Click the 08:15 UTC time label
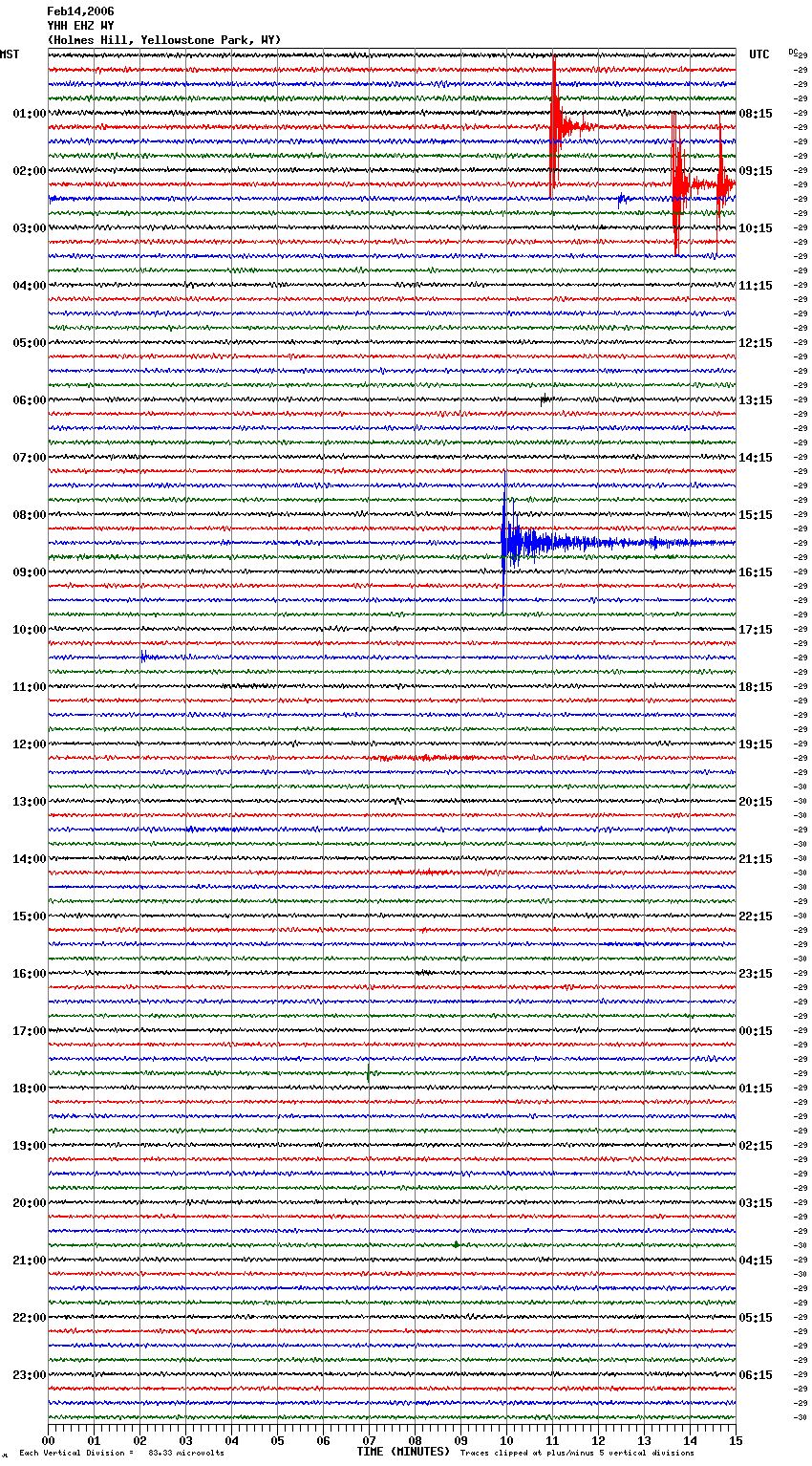This screenshot has height=1466, width=812. tap(756, 114)
